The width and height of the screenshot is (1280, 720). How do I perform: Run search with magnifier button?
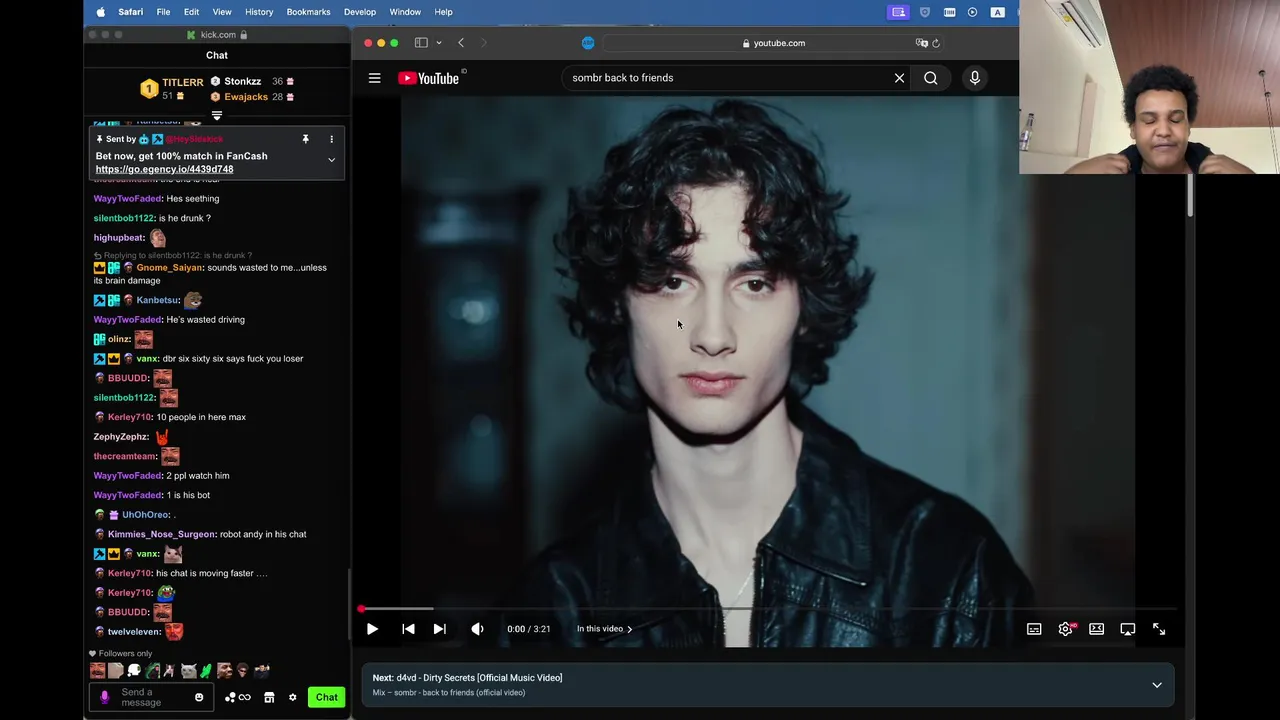coord(931,78)
